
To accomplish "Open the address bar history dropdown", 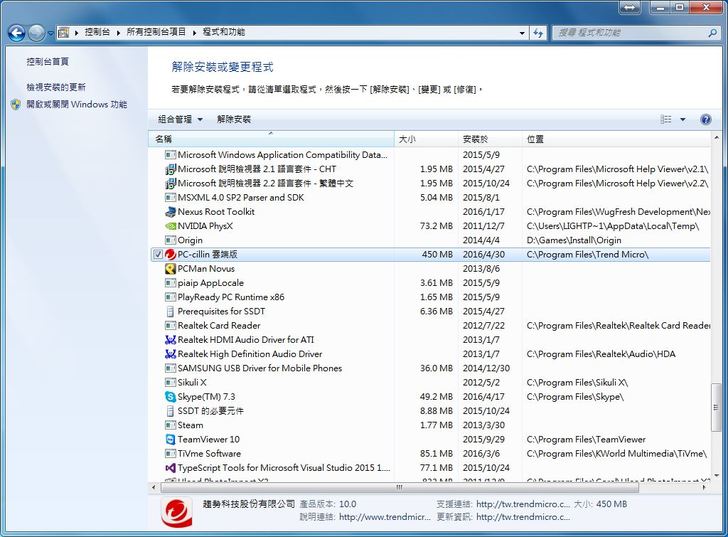I will click(522, 33).
